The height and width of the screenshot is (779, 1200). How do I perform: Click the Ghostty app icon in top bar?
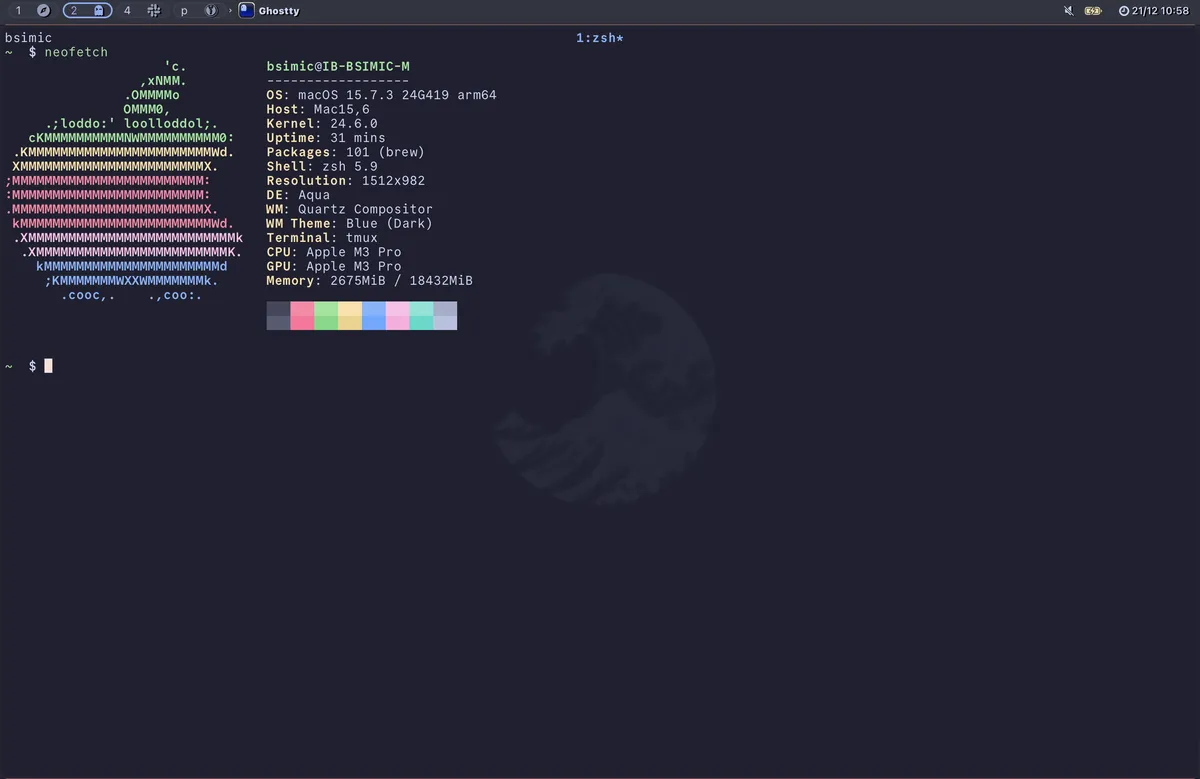click(x=246, y=10)
